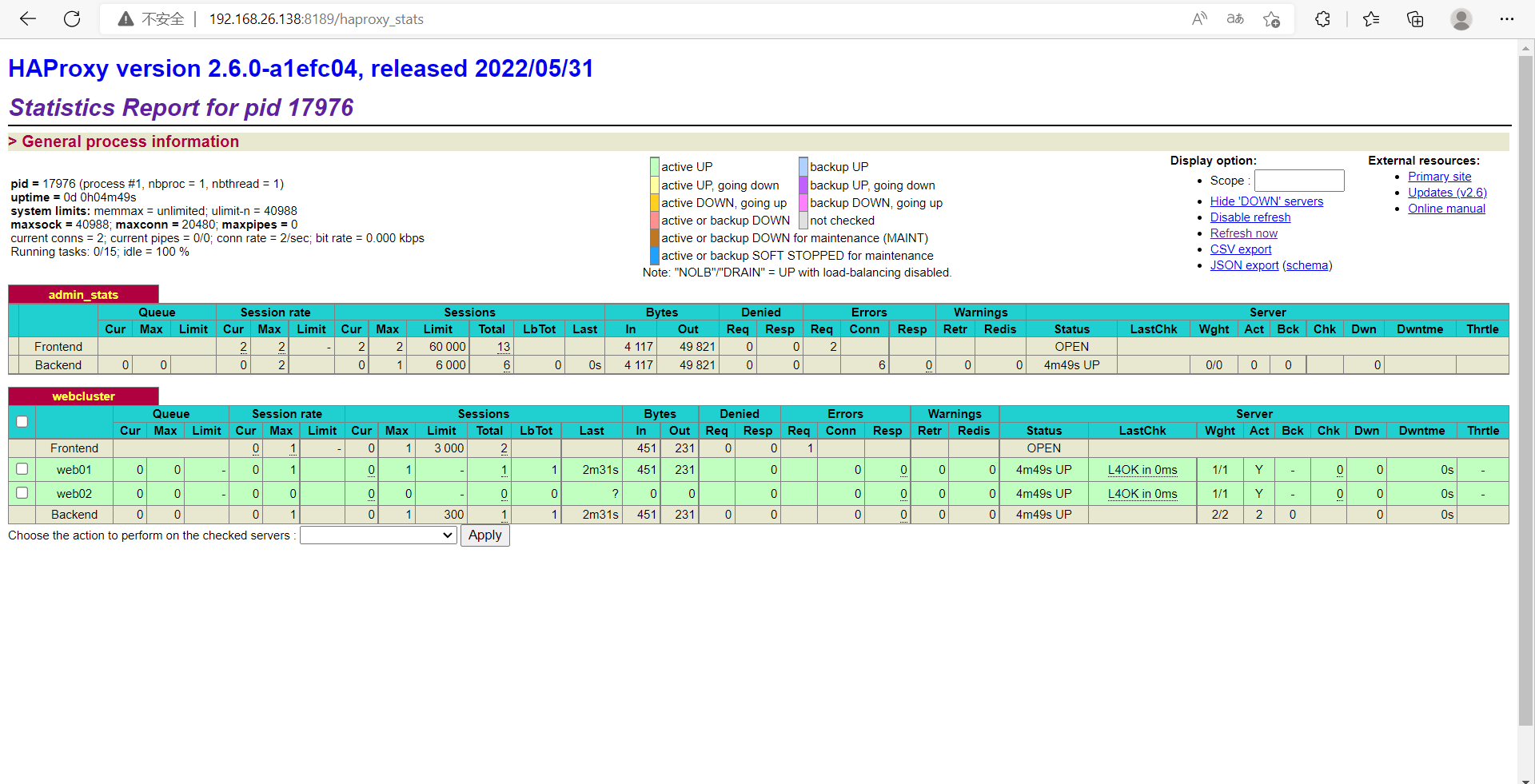Click web01 status 4m49s UP

[1044, 470]
